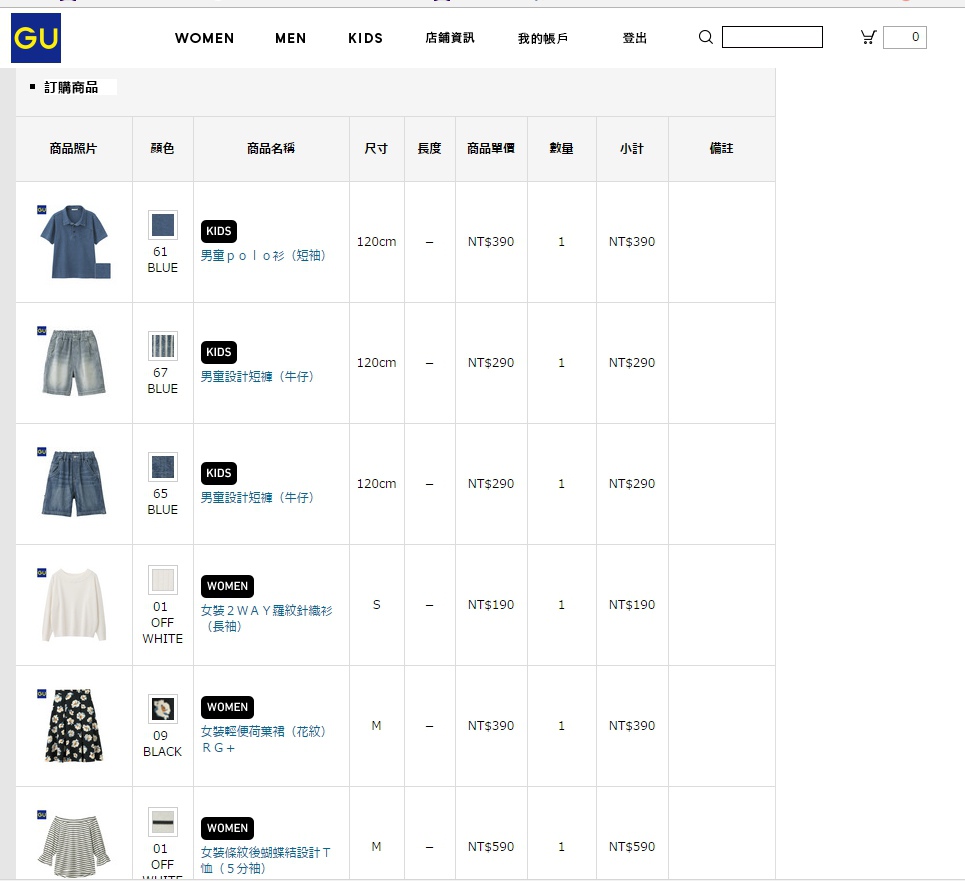The width and height of the screenshot is (965, 881).
Task: Open 我的帳戶 my account menu
Action: 543,39
